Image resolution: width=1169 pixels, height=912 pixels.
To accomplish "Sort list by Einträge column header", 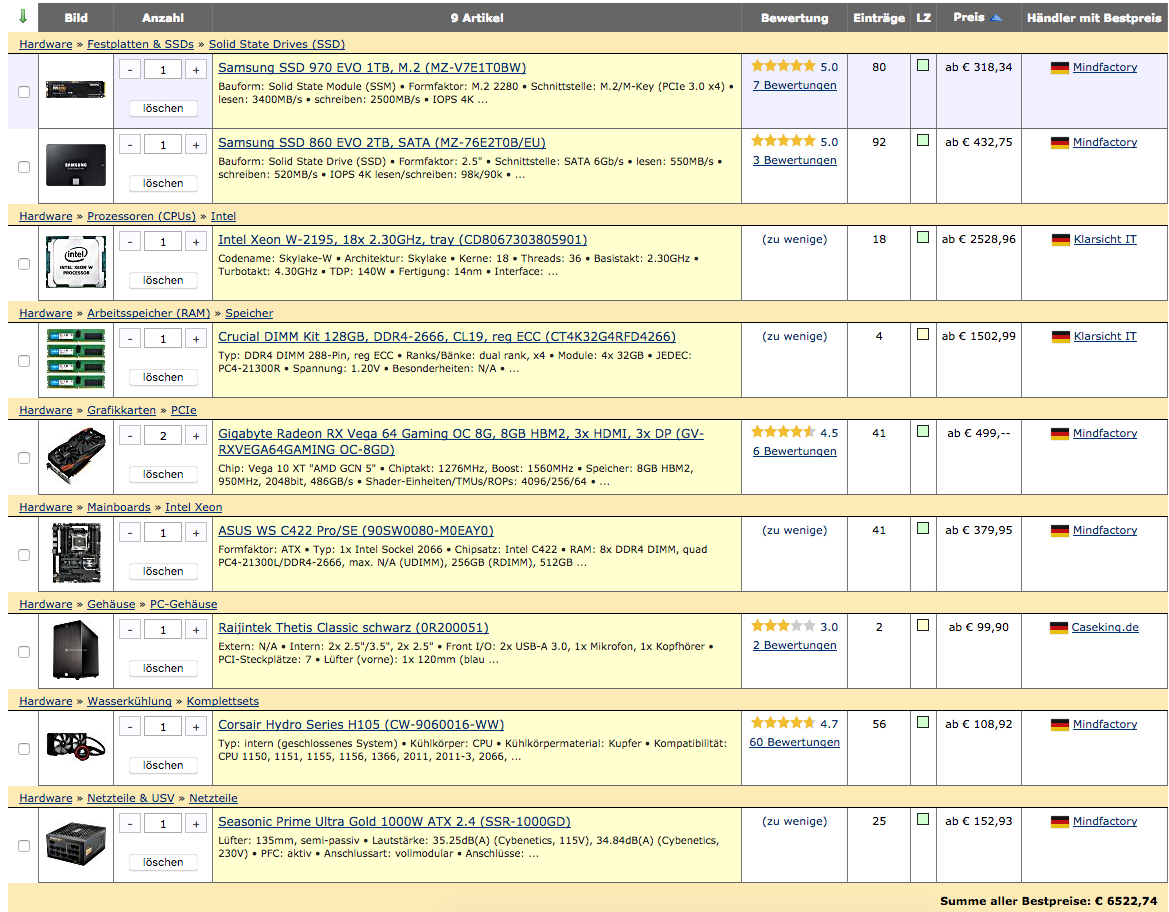I will [x=879, y=18].
